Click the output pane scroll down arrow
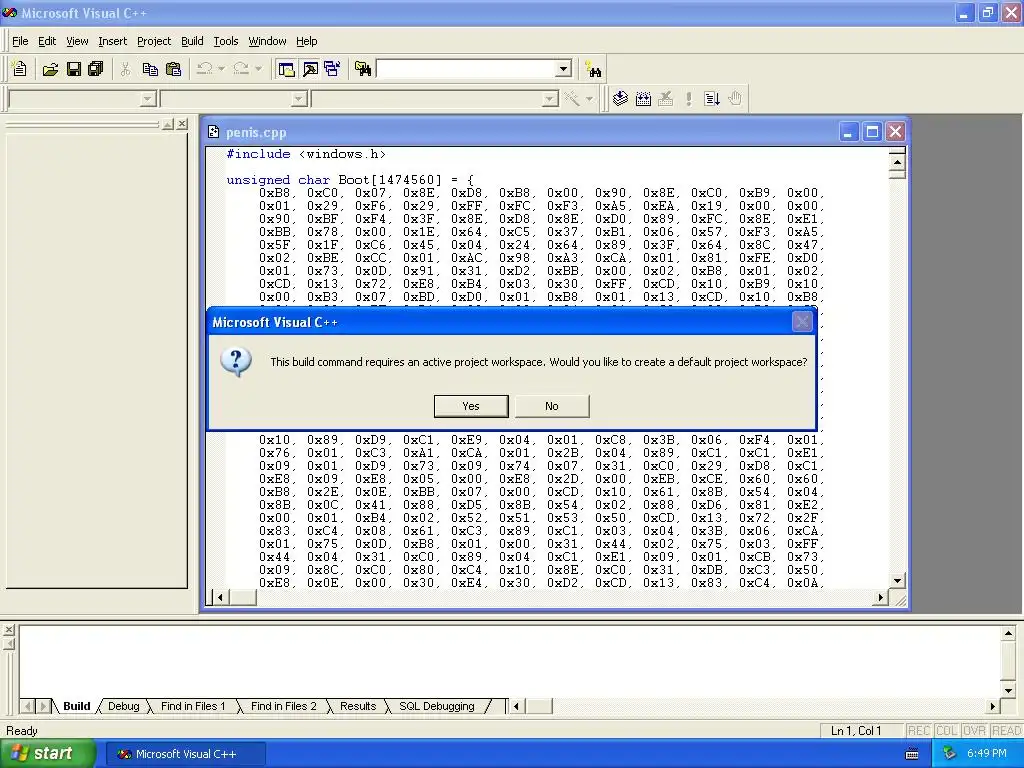This screenshot has width=1024, height=768. tap(1008, 690)
